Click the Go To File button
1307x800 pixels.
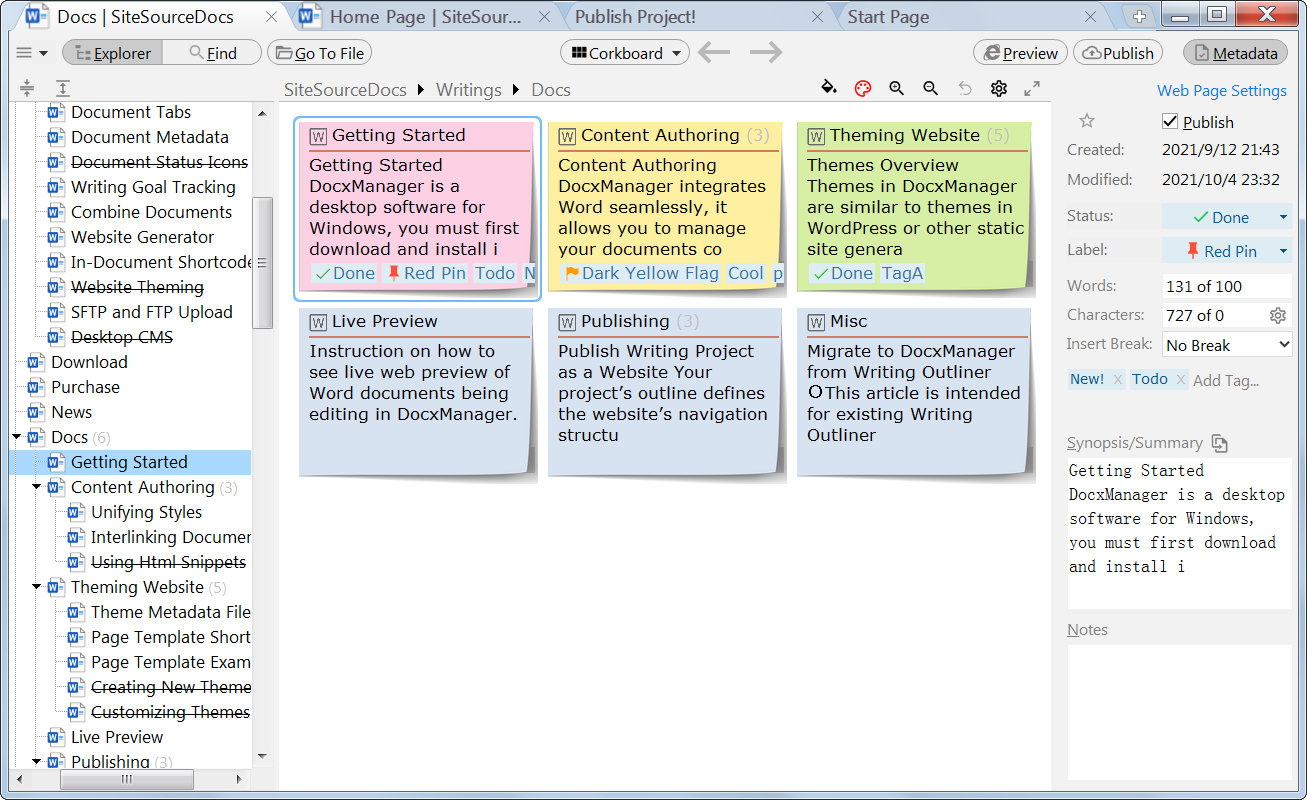[x=319, y=53]
